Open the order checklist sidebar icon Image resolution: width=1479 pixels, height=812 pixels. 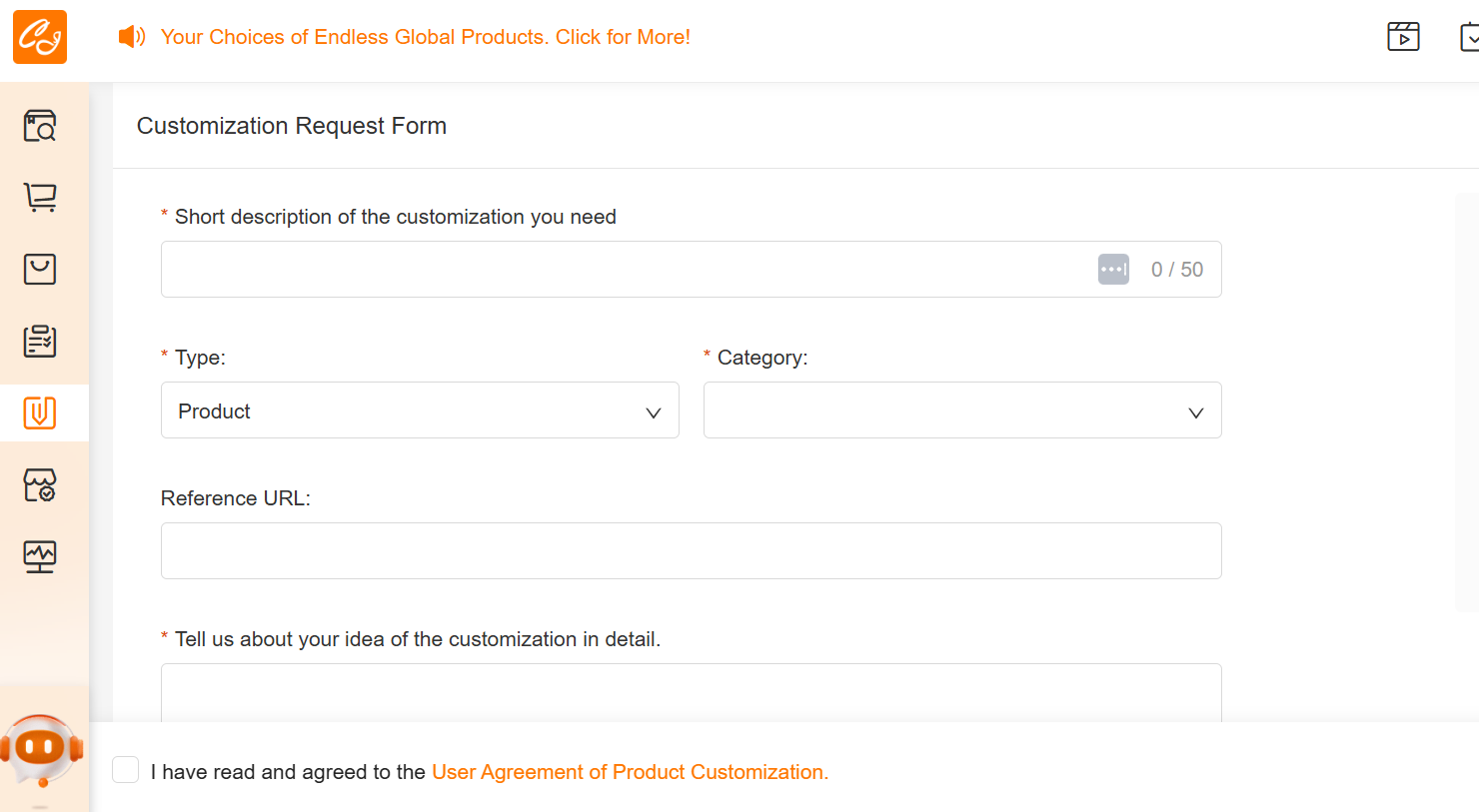pos(40,342)
